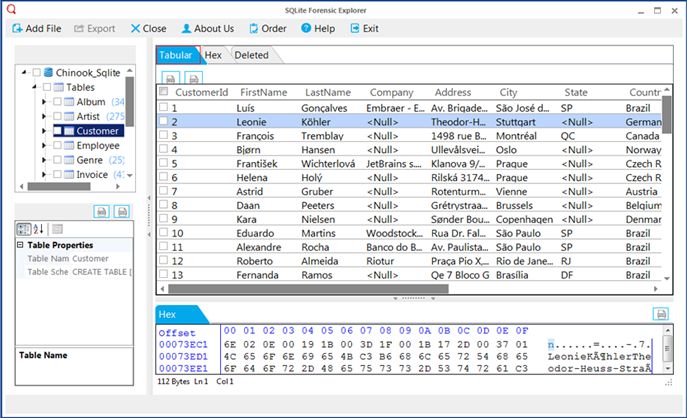687x418 pixels.
Task: Click the Artist table icon
Action: [69, 116]
